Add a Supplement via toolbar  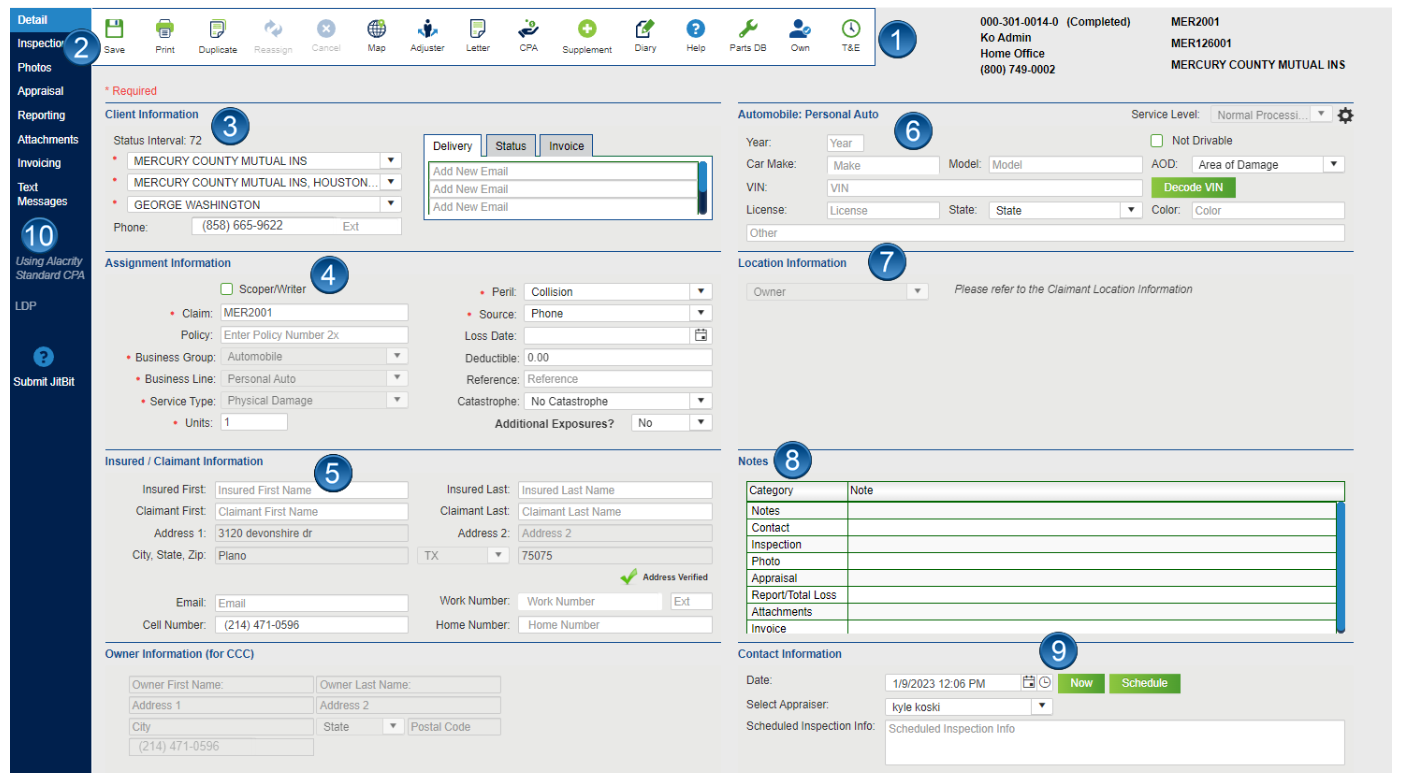587,29
